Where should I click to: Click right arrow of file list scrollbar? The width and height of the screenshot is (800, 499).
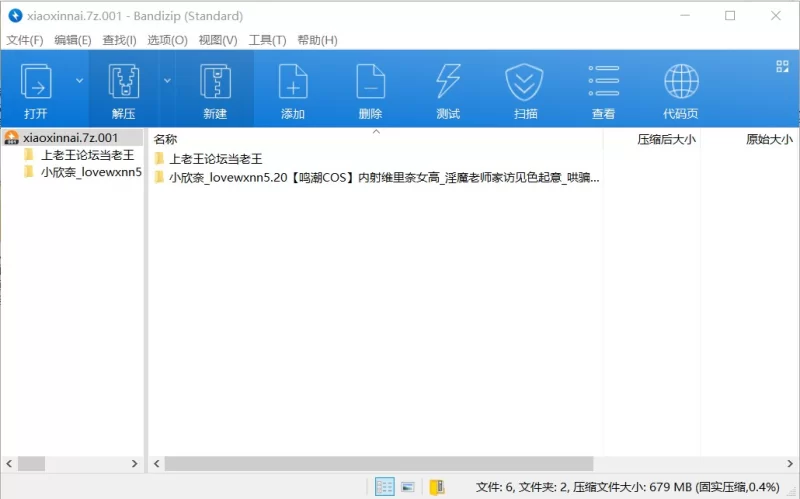pos(790,464)
